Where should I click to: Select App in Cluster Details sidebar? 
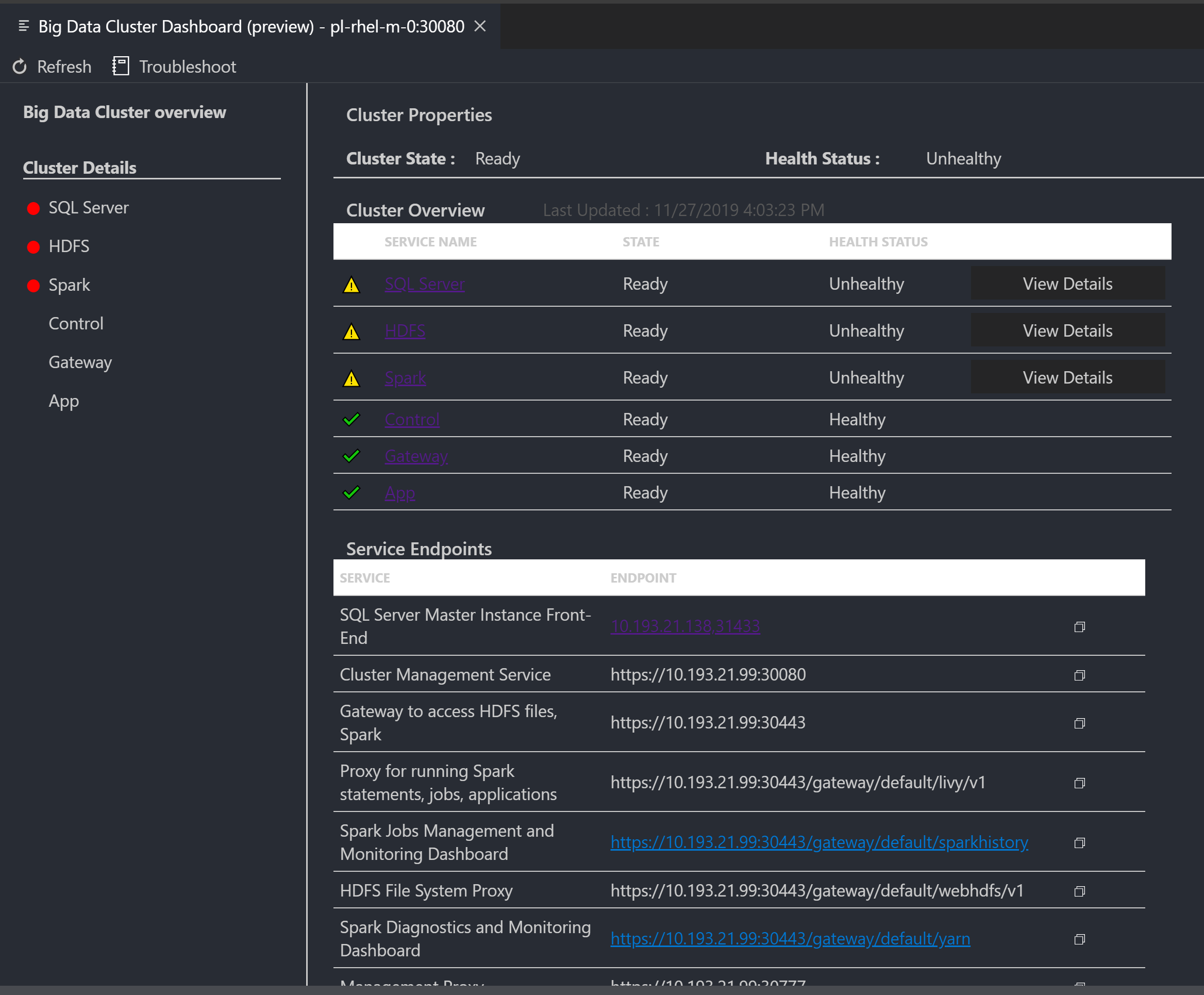[63, 401]
